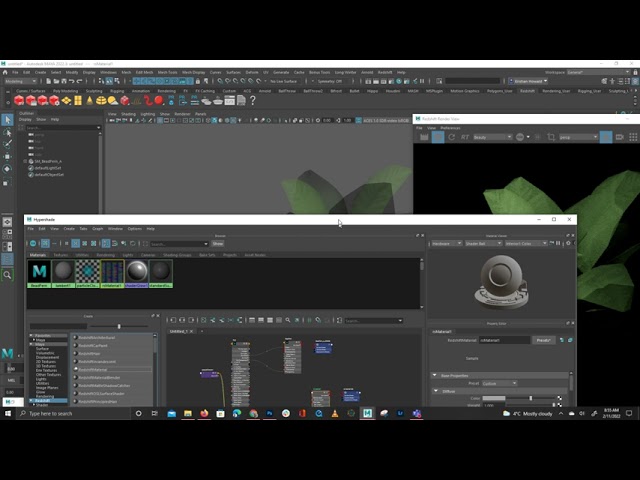This screenshot has width=640, height=480.
Task: Switch to Shading Groups tab in Hypershade
Action: (177, 255)
